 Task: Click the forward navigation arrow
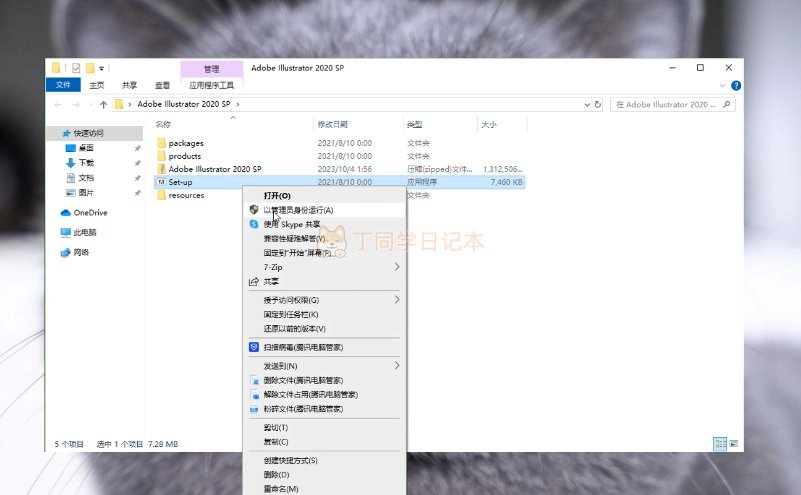76,105
